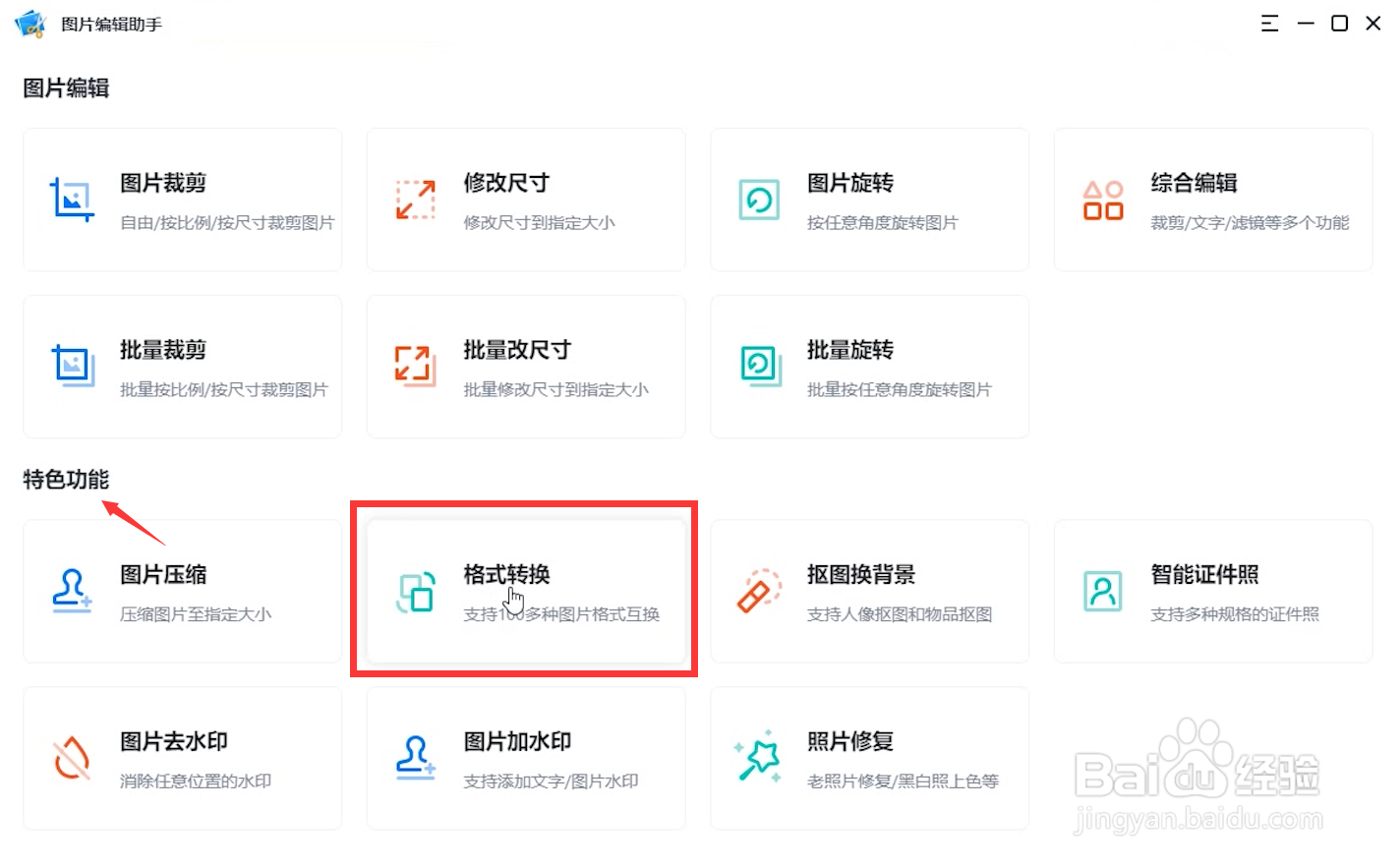Select the 图片裁剪 crop tool icon
Image resolution: width=1400 pixels, height=867 pixels.
[72, 200]
